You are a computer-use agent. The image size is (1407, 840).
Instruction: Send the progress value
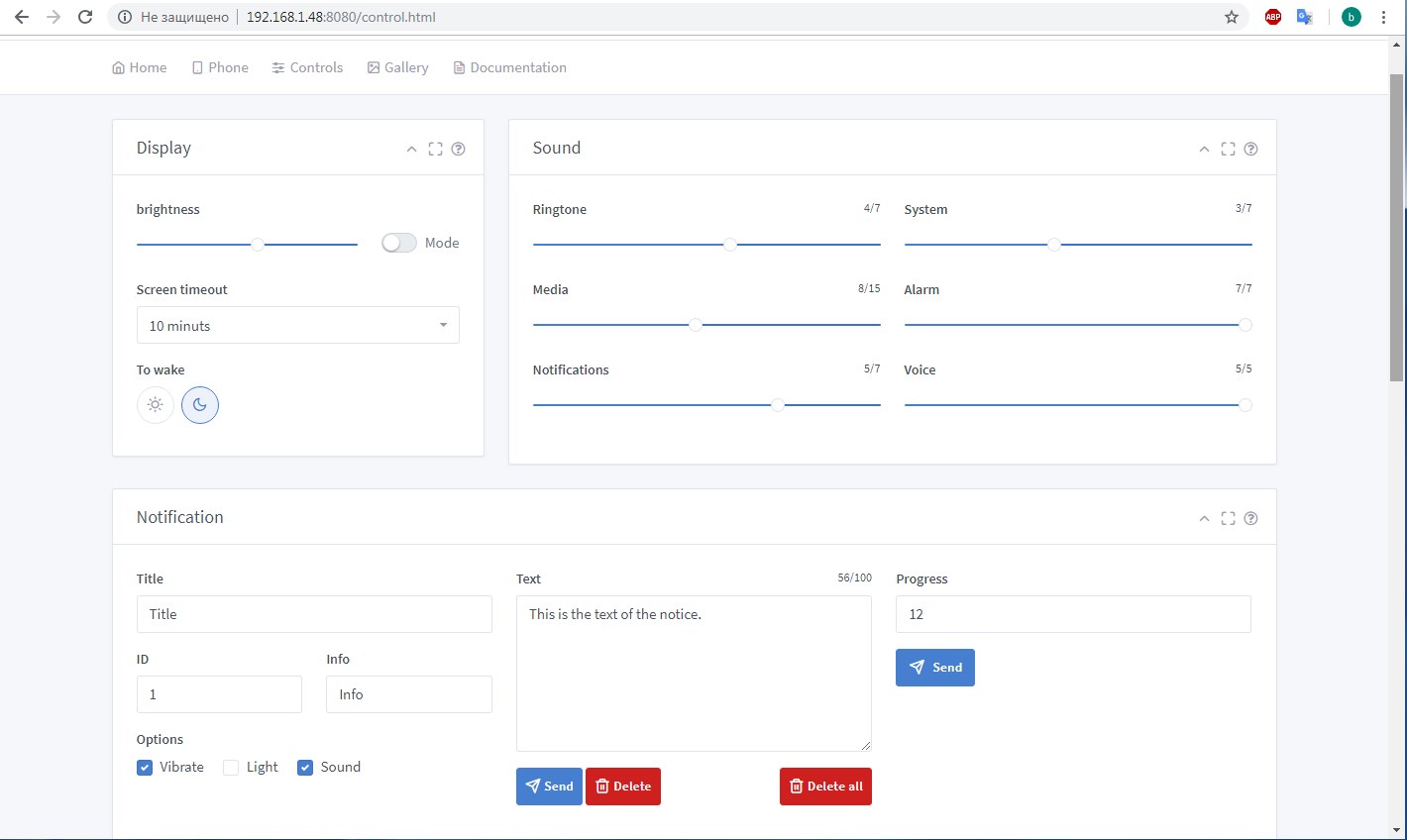[x=934, y=668]
